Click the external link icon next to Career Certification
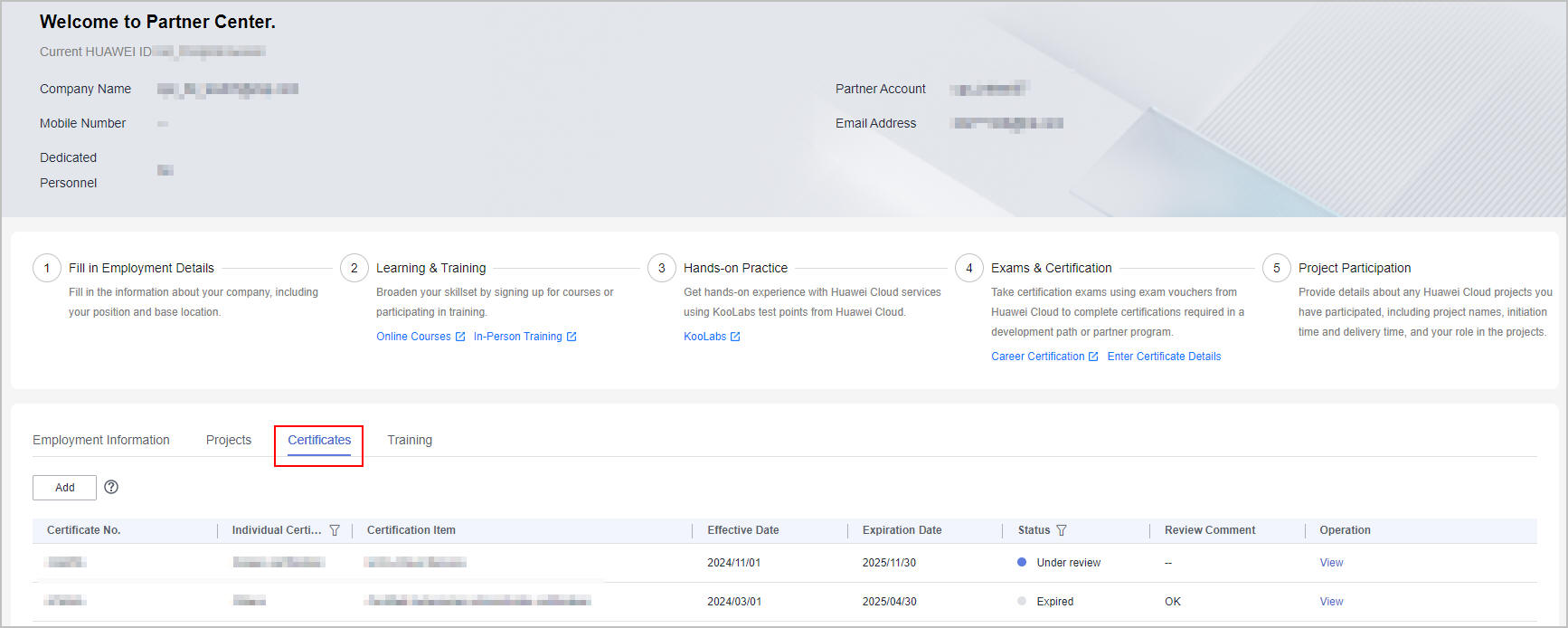The width and height of the screenshot is (1568, 628). coord(1093,357)
